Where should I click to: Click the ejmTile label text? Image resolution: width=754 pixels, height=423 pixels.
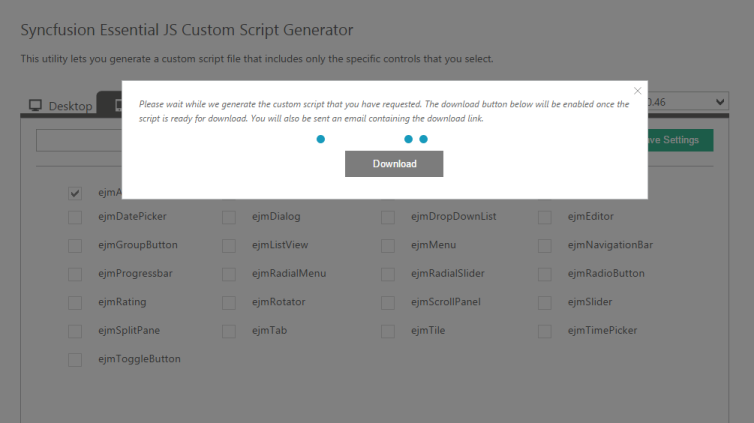click(428, 330)
